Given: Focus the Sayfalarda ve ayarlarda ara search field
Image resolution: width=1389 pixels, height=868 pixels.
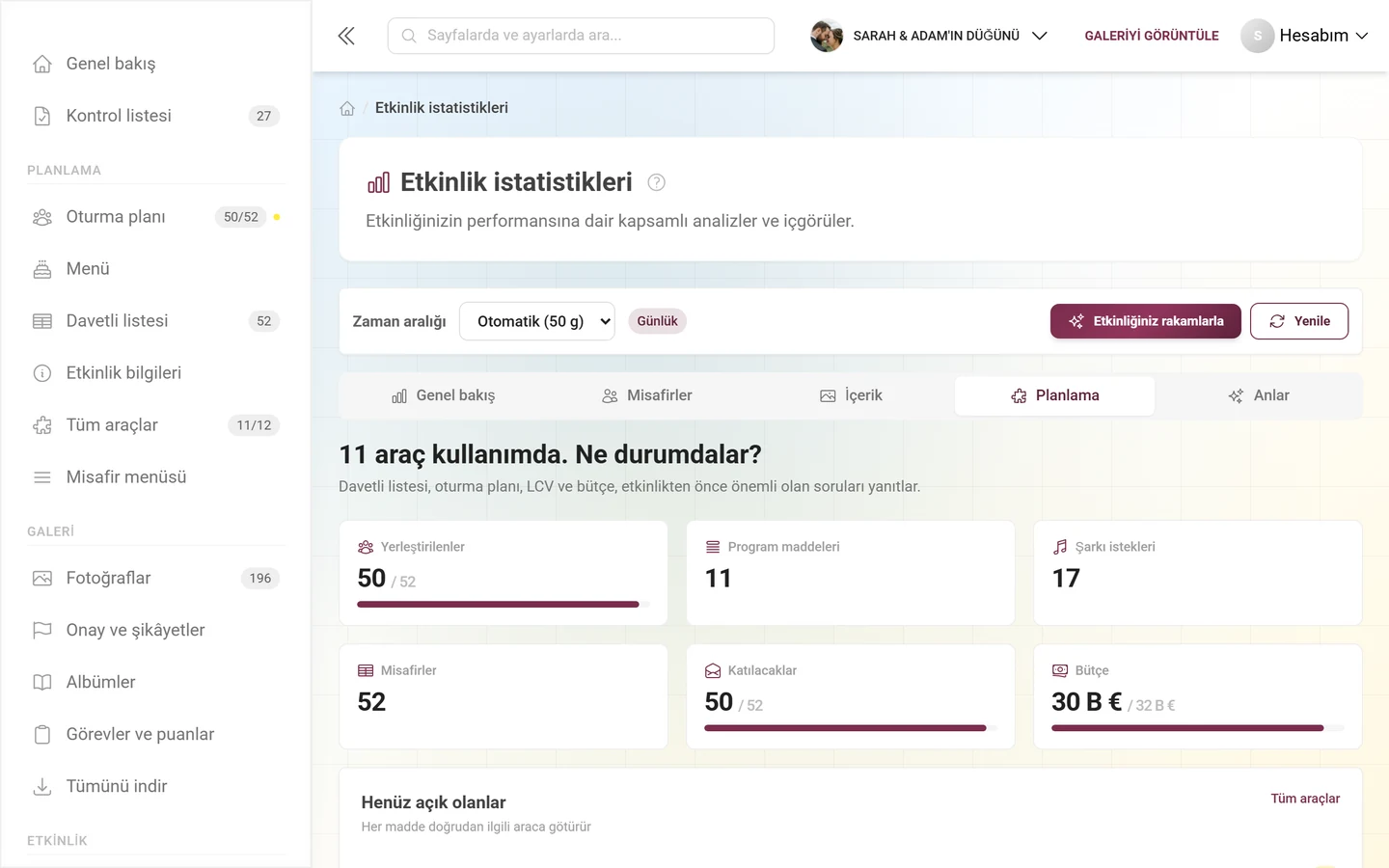Looking at the screenshot, I should click(581, 36).
